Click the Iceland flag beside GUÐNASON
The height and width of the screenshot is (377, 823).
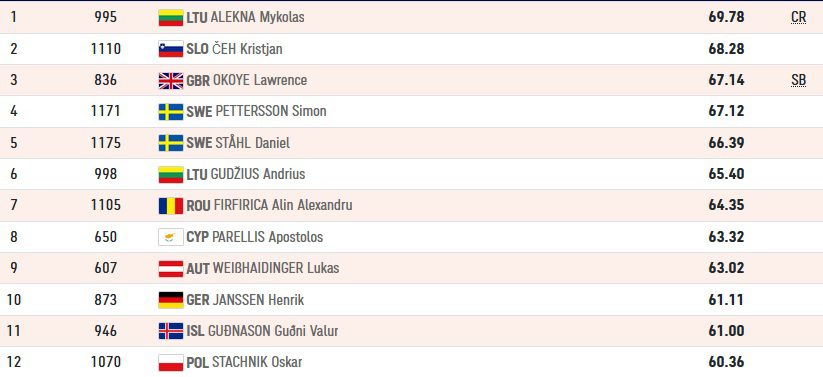click(x=171, y=331)
